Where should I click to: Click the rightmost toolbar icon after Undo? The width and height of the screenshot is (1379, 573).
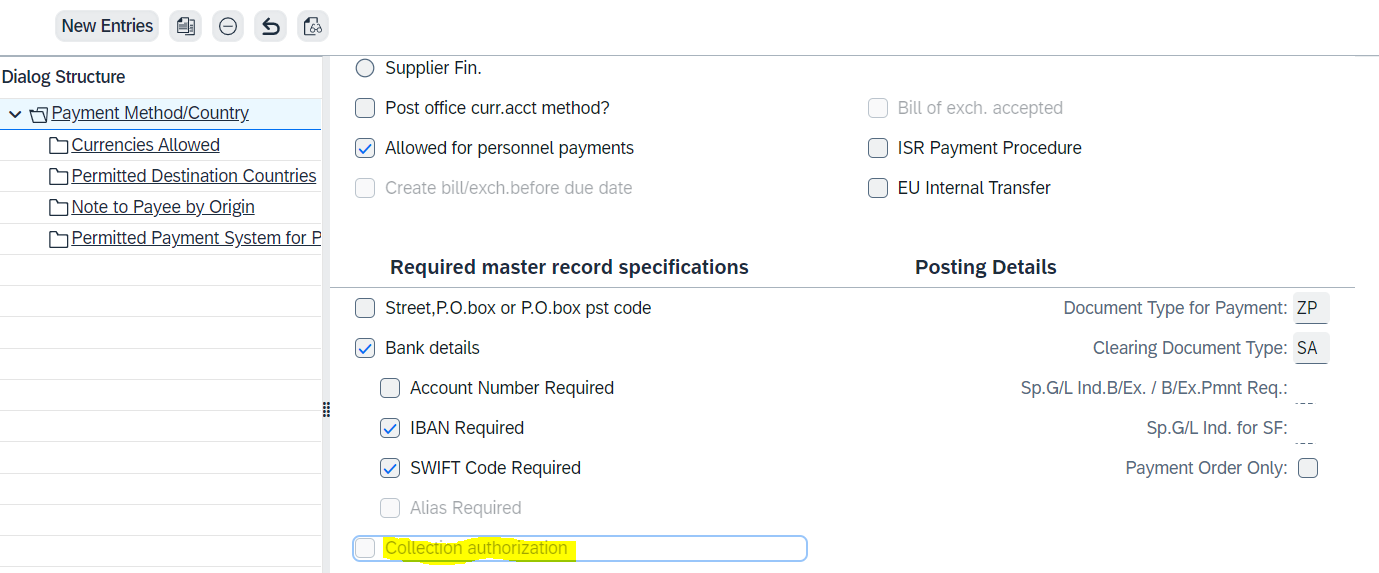point(313,26)
